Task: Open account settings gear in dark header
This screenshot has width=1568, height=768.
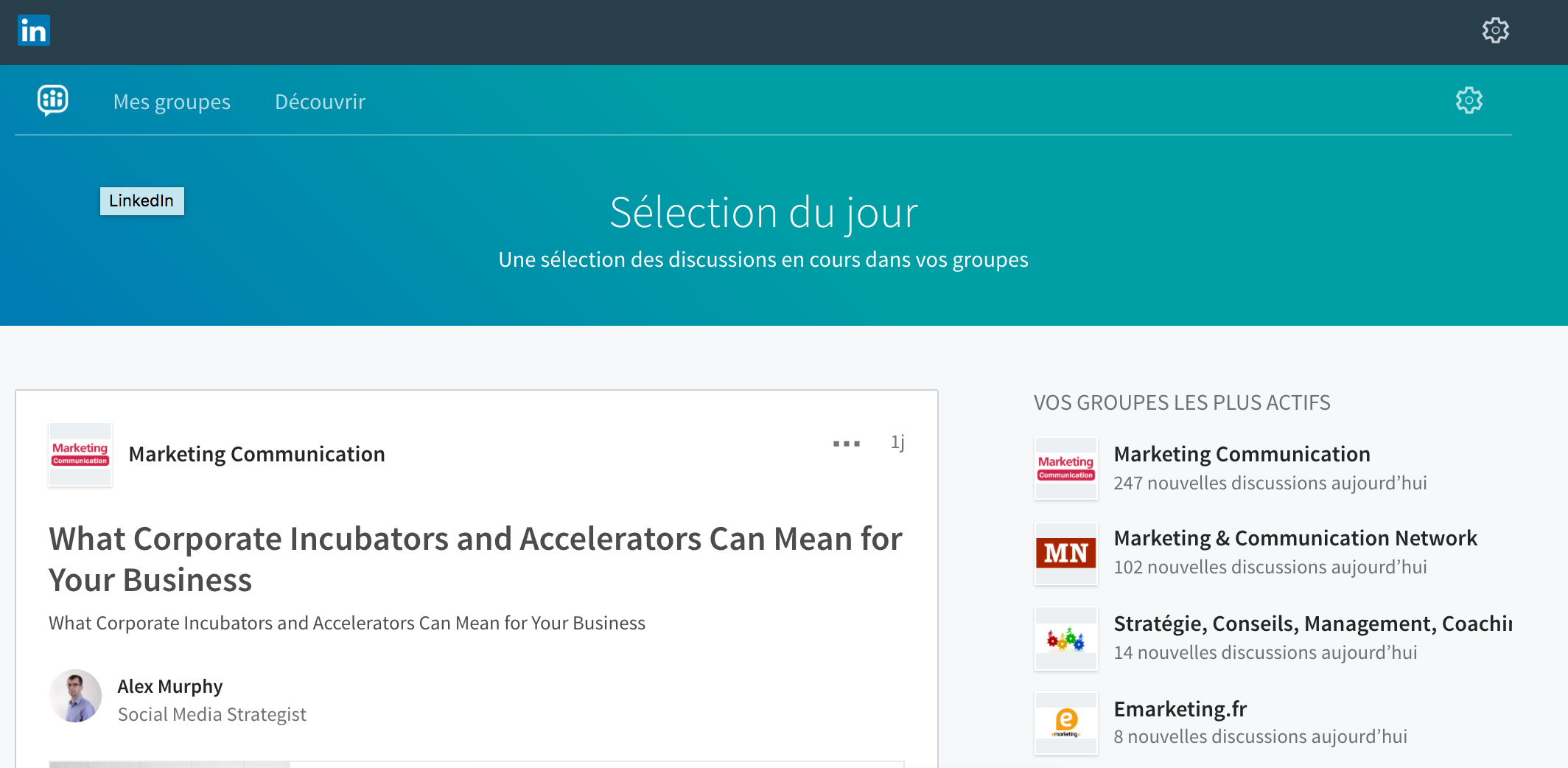Action: (1496, 30)
